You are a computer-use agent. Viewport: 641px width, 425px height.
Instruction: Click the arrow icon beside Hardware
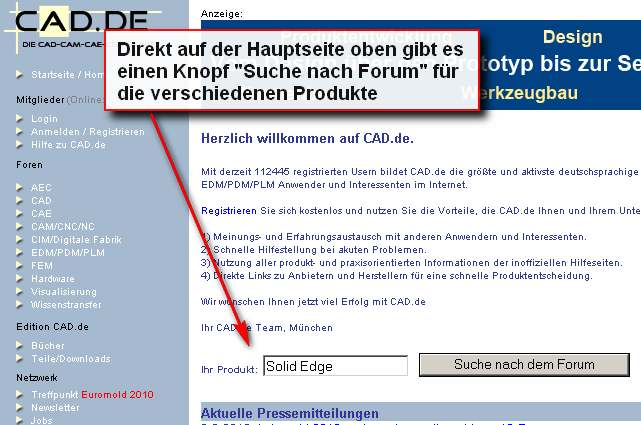(19, 279)
